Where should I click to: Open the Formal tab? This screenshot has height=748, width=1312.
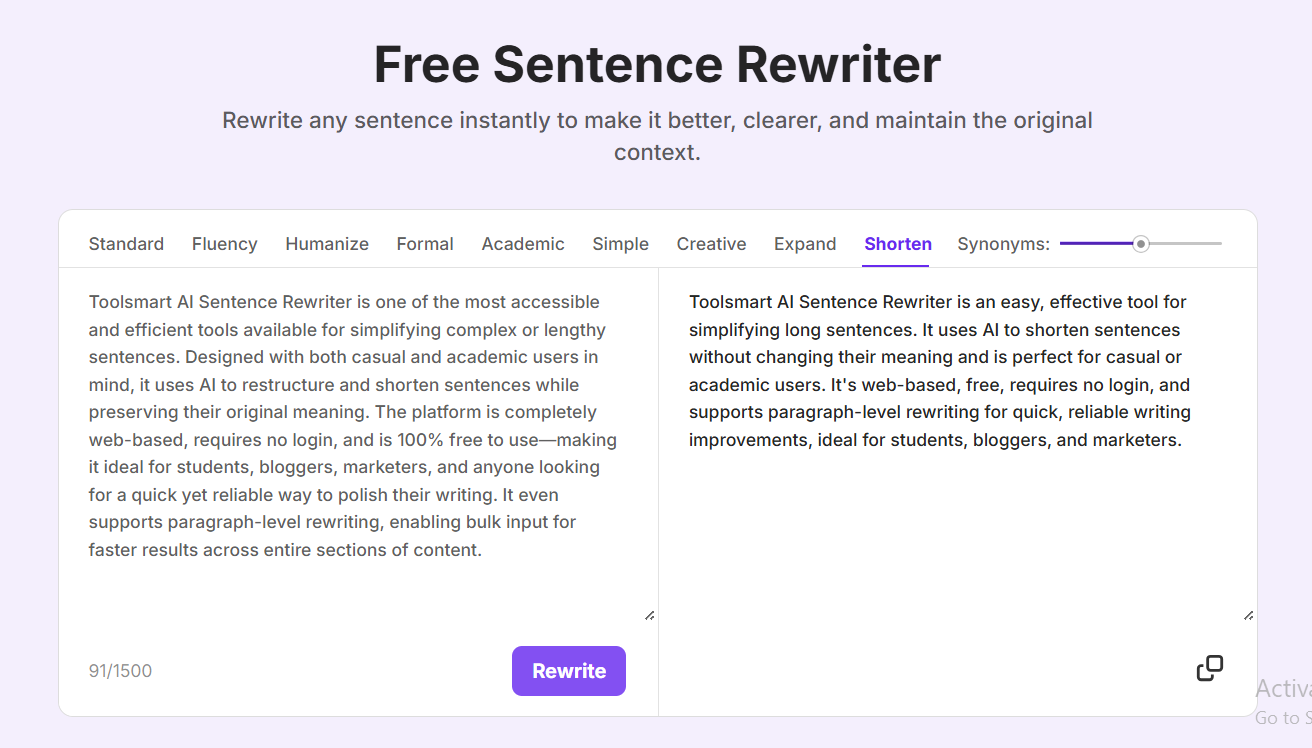(425, 244)
